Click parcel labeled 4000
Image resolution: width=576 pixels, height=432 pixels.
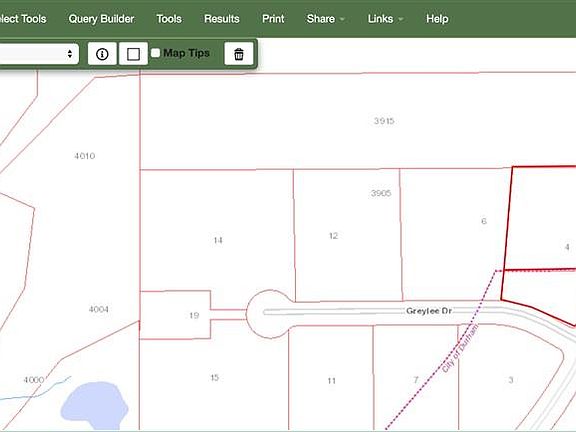point(34,380)
